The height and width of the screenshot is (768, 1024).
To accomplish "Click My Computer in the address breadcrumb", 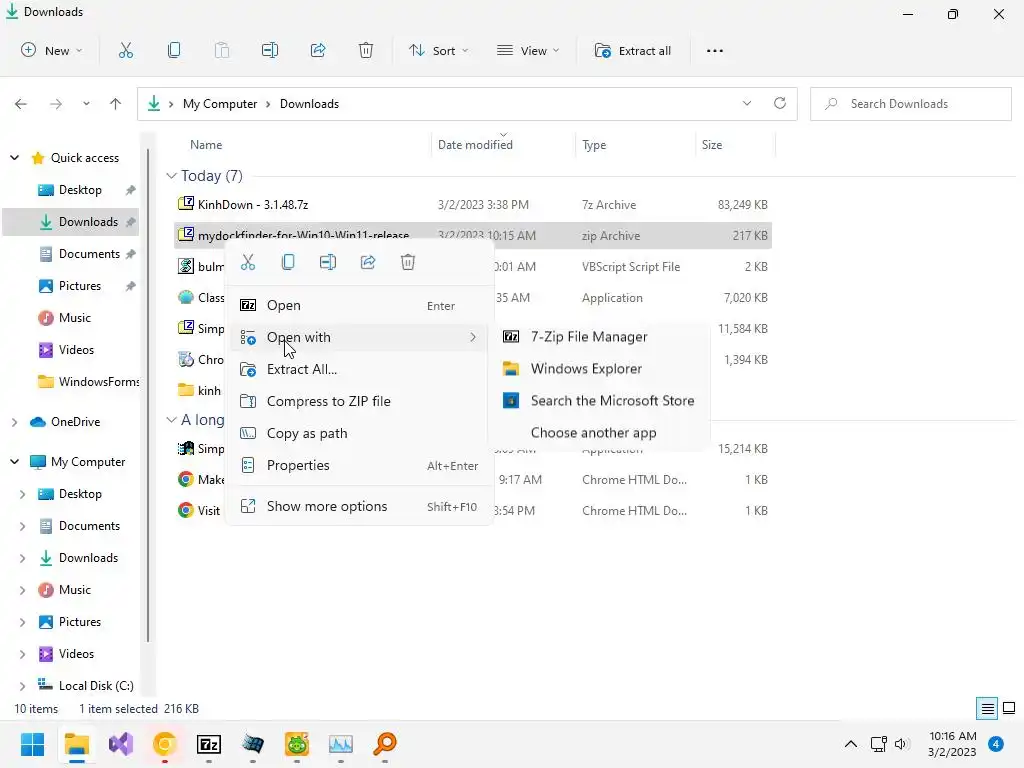I will (x=219, y=104).
